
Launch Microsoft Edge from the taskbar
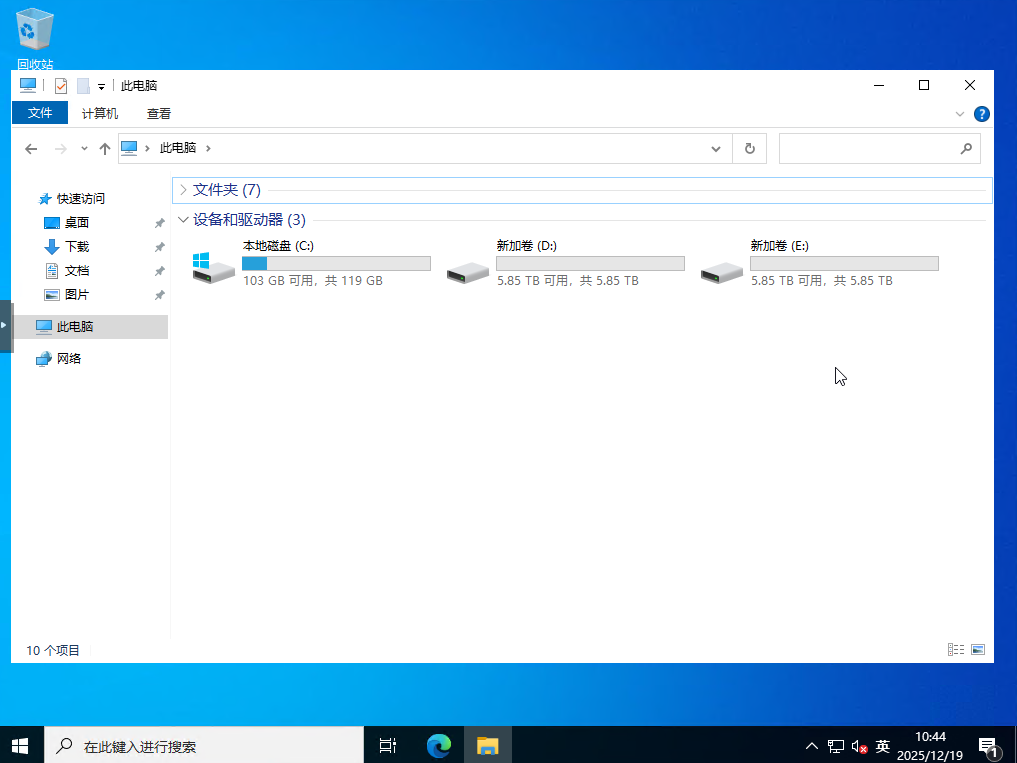click(439, 745)
